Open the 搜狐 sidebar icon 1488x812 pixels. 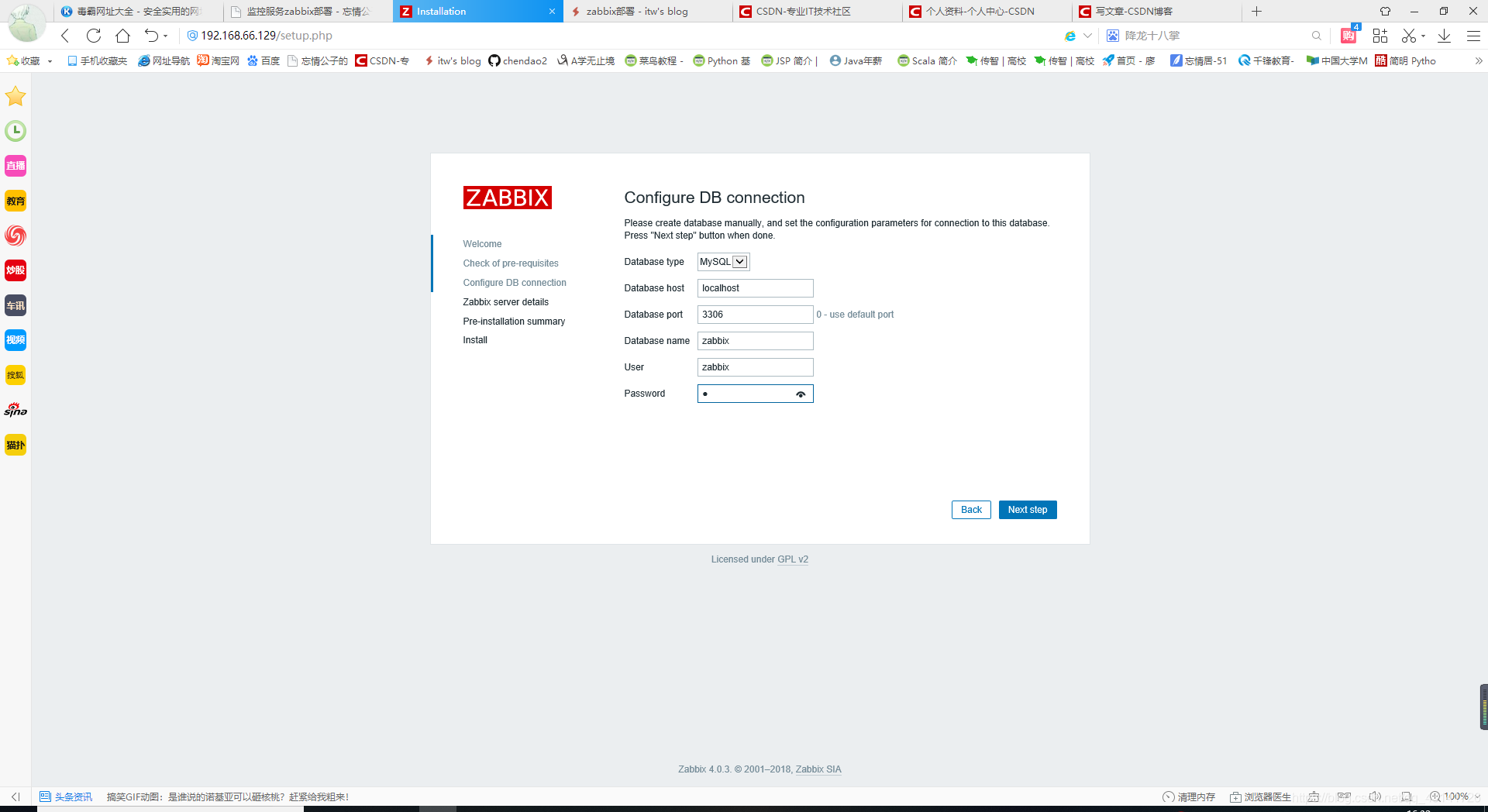pyautogui.click(x=15, y=375)
